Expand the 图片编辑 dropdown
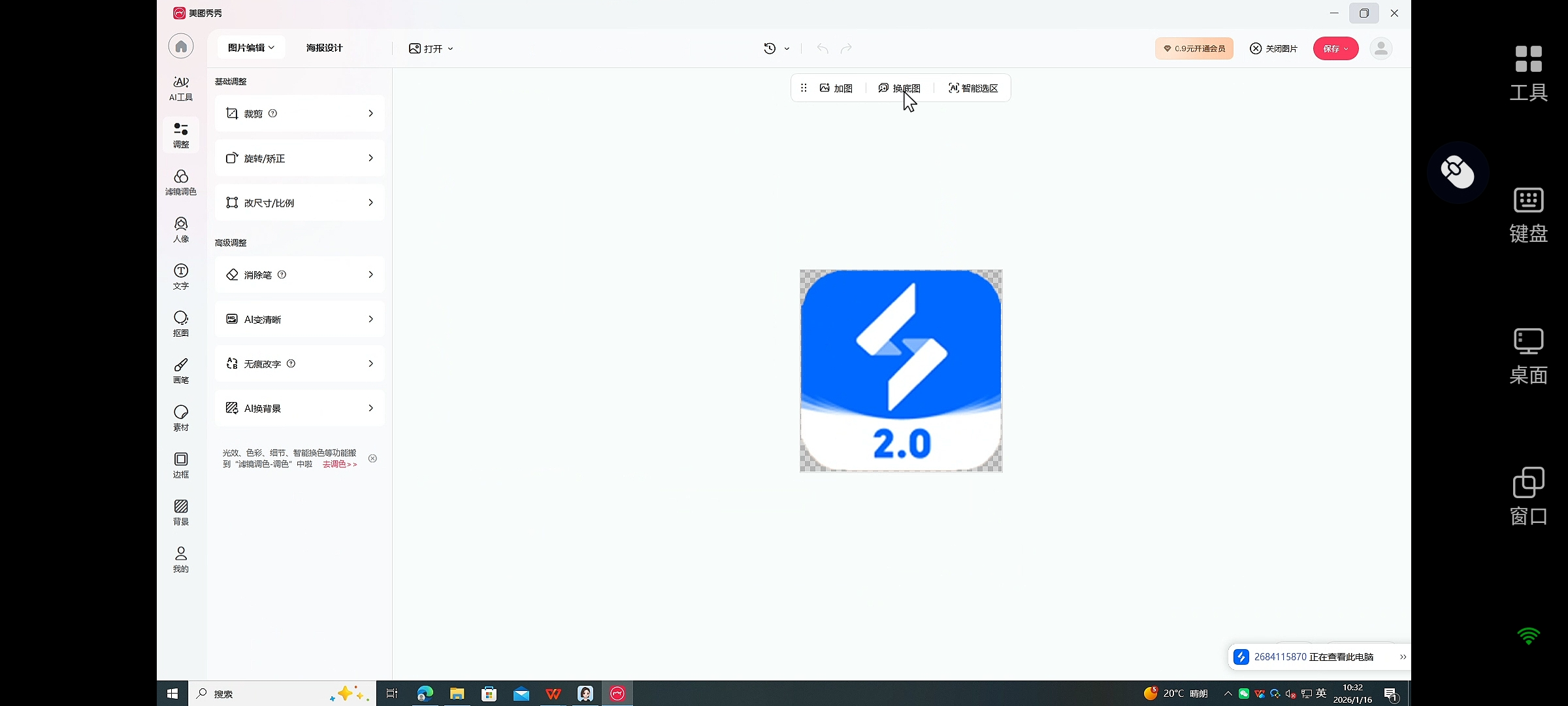 pyautogui.click(x=251, y=48)
